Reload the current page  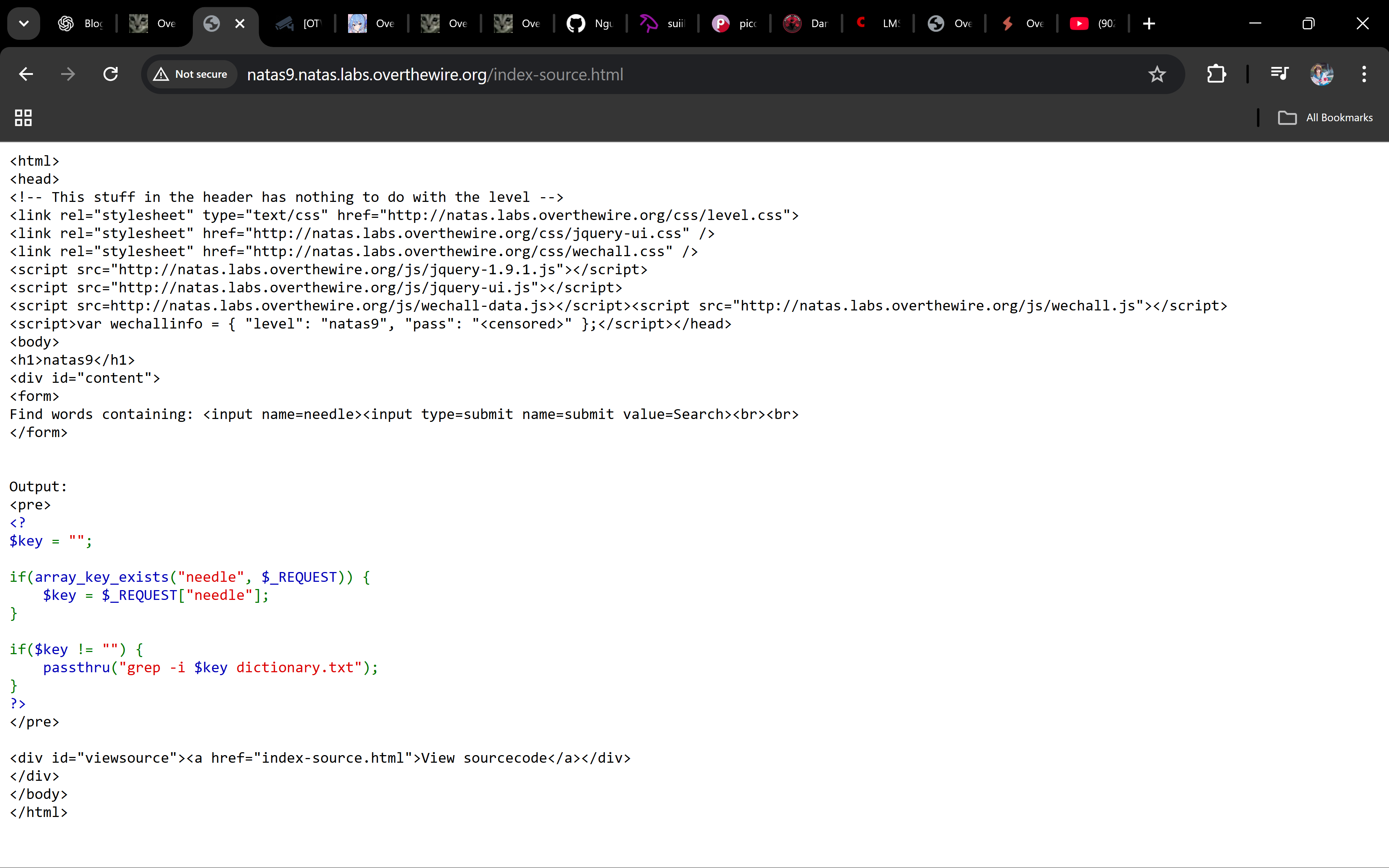point(110,74)
